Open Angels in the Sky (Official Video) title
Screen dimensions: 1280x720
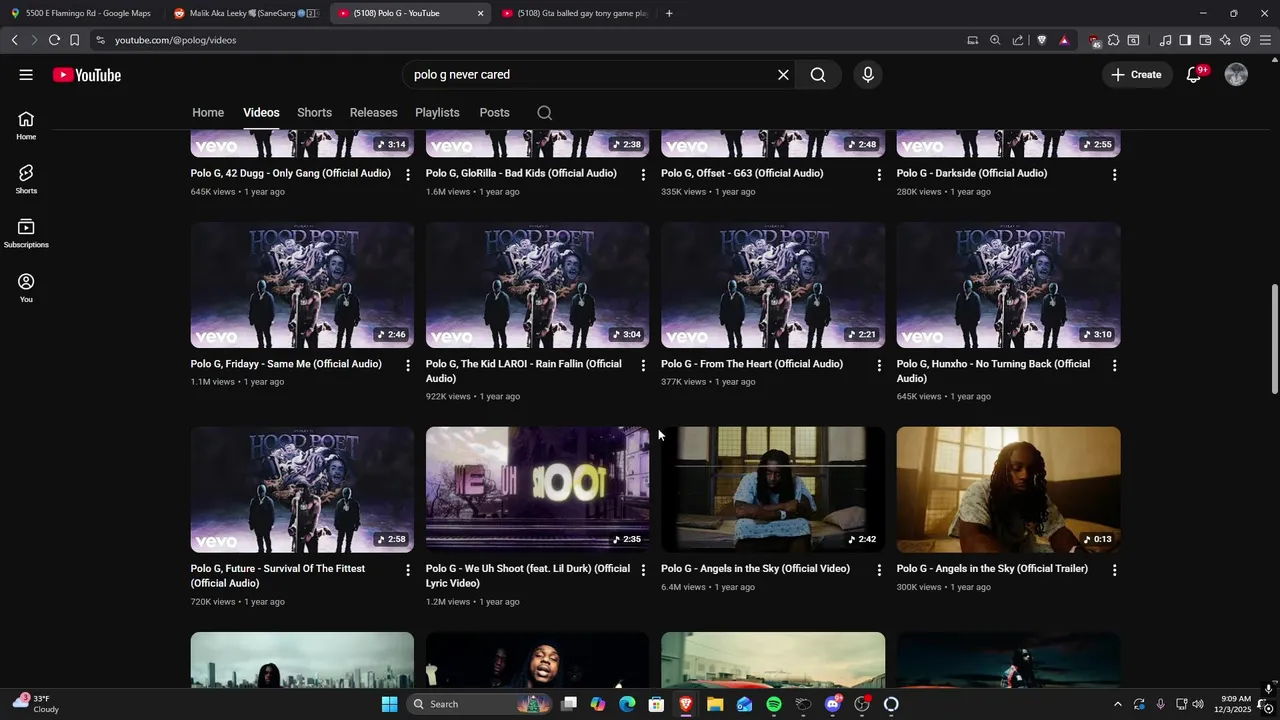[x=755, y=569]
